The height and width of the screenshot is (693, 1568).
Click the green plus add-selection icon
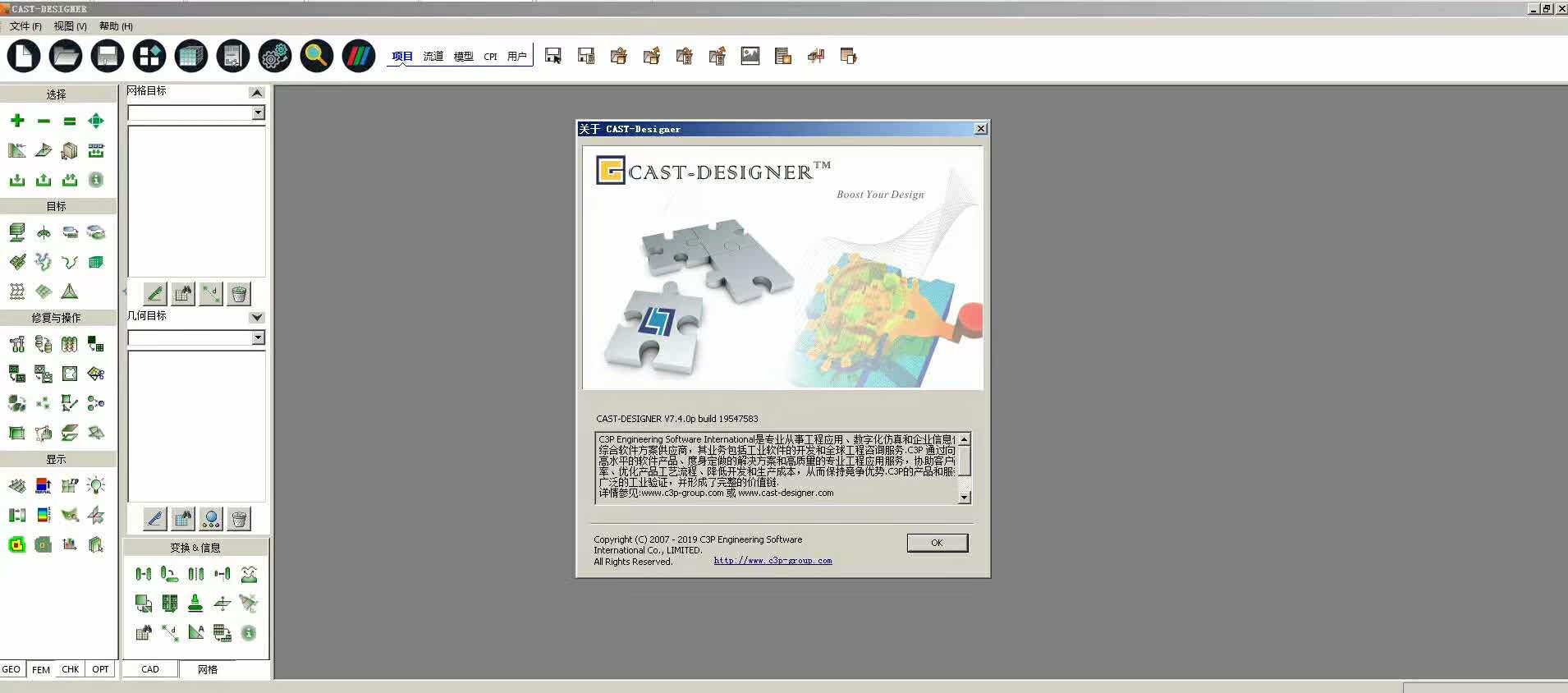pos(17,121)
